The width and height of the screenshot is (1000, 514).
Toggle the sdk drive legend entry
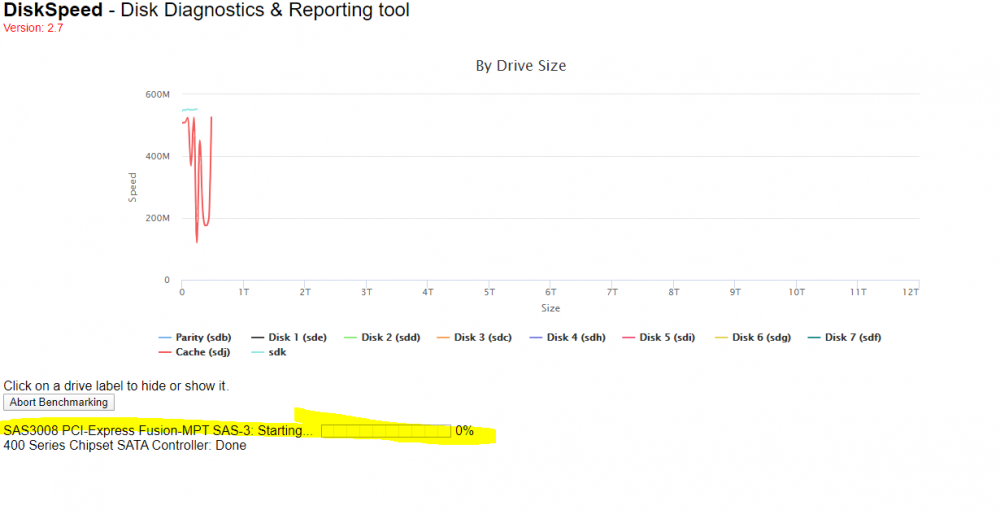268,352
